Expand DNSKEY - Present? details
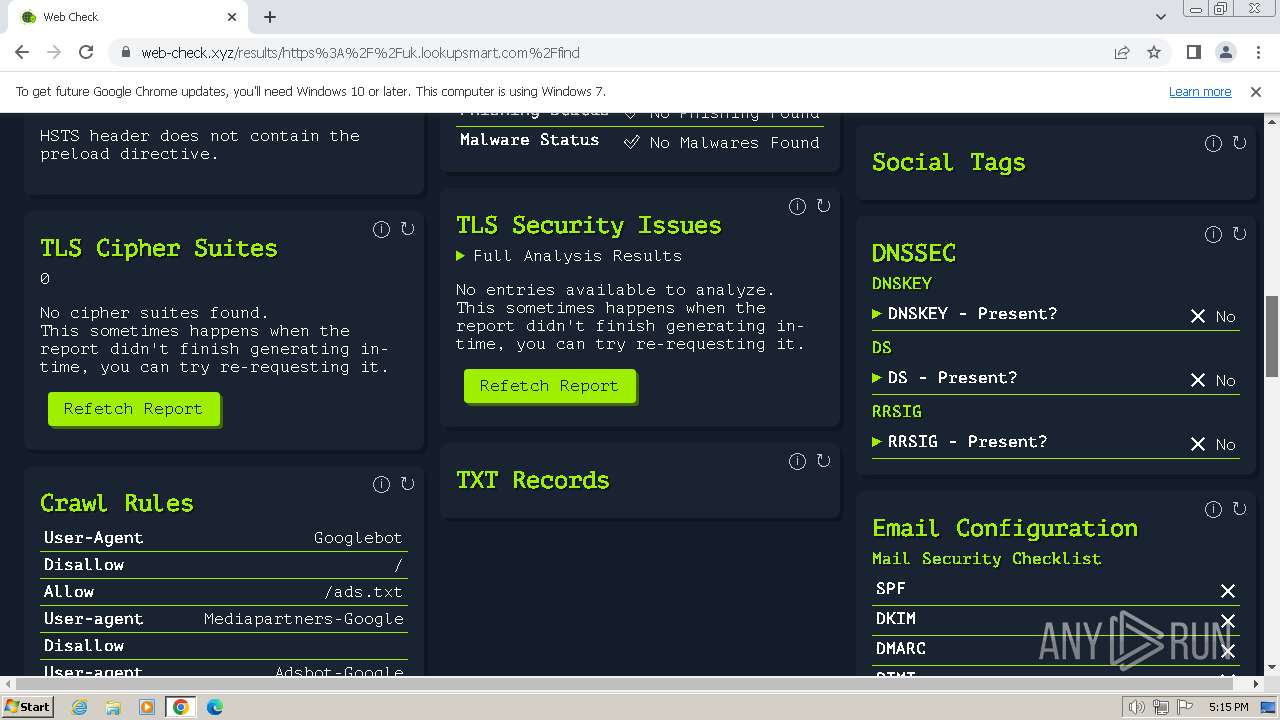 [964, 314]
